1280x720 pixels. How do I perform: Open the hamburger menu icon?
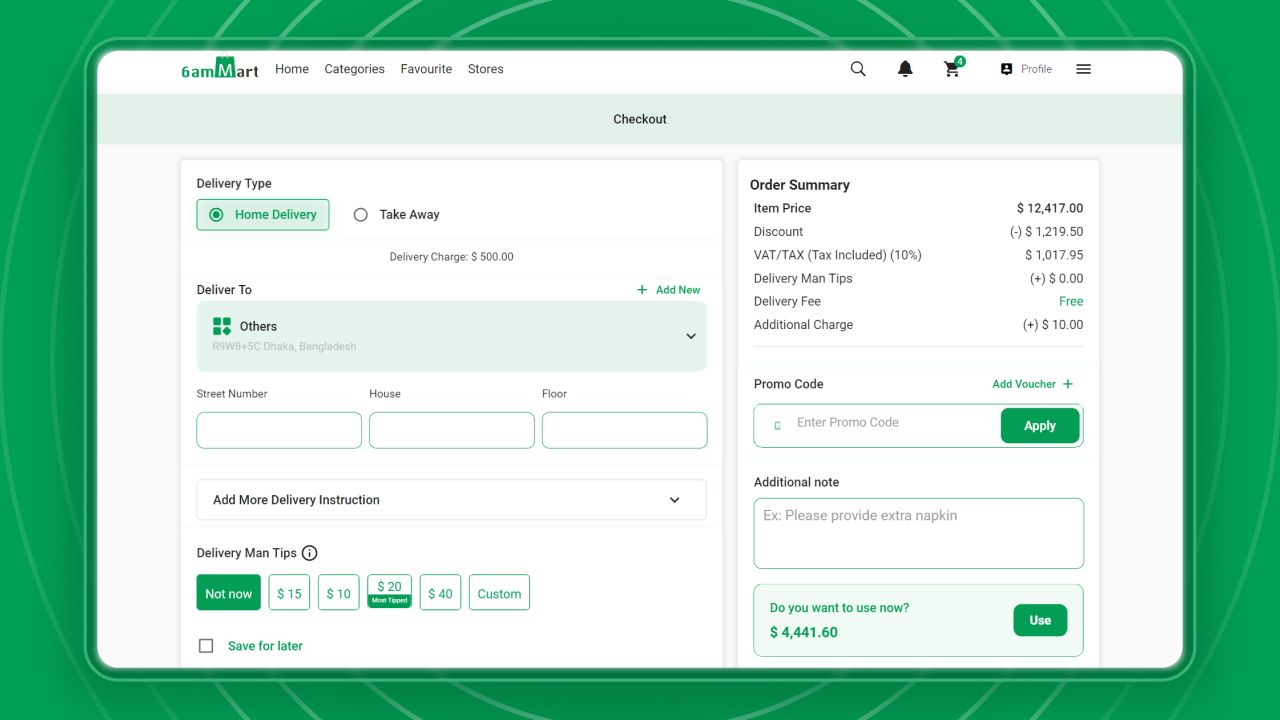1083,69
